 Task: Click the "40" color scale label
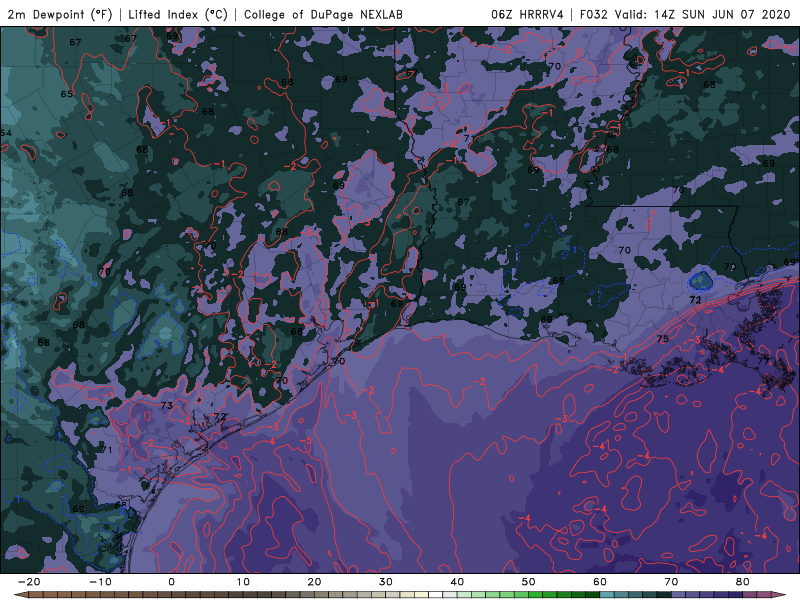click(x=457, y=582)
